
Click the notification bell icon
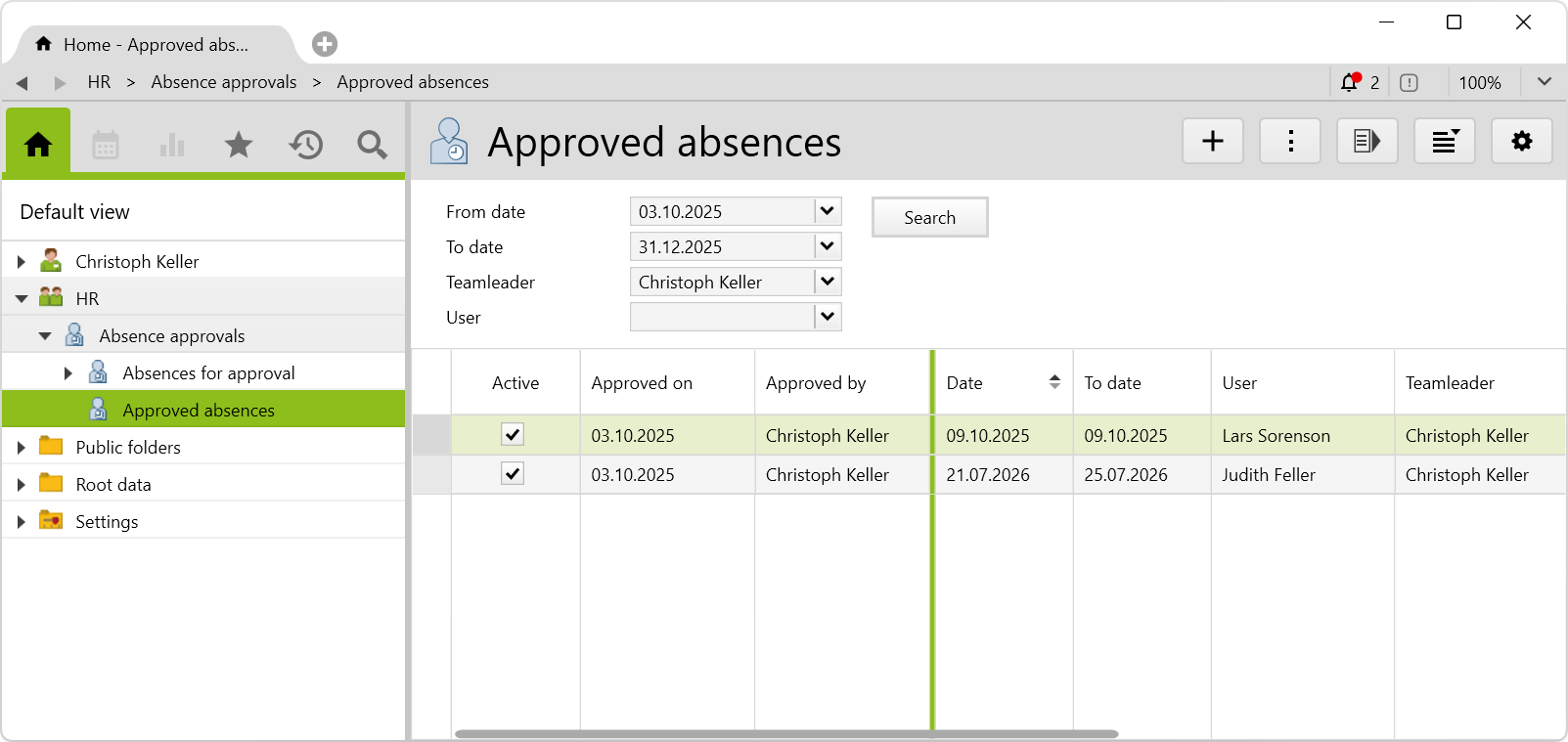(x=1350, y=83)
